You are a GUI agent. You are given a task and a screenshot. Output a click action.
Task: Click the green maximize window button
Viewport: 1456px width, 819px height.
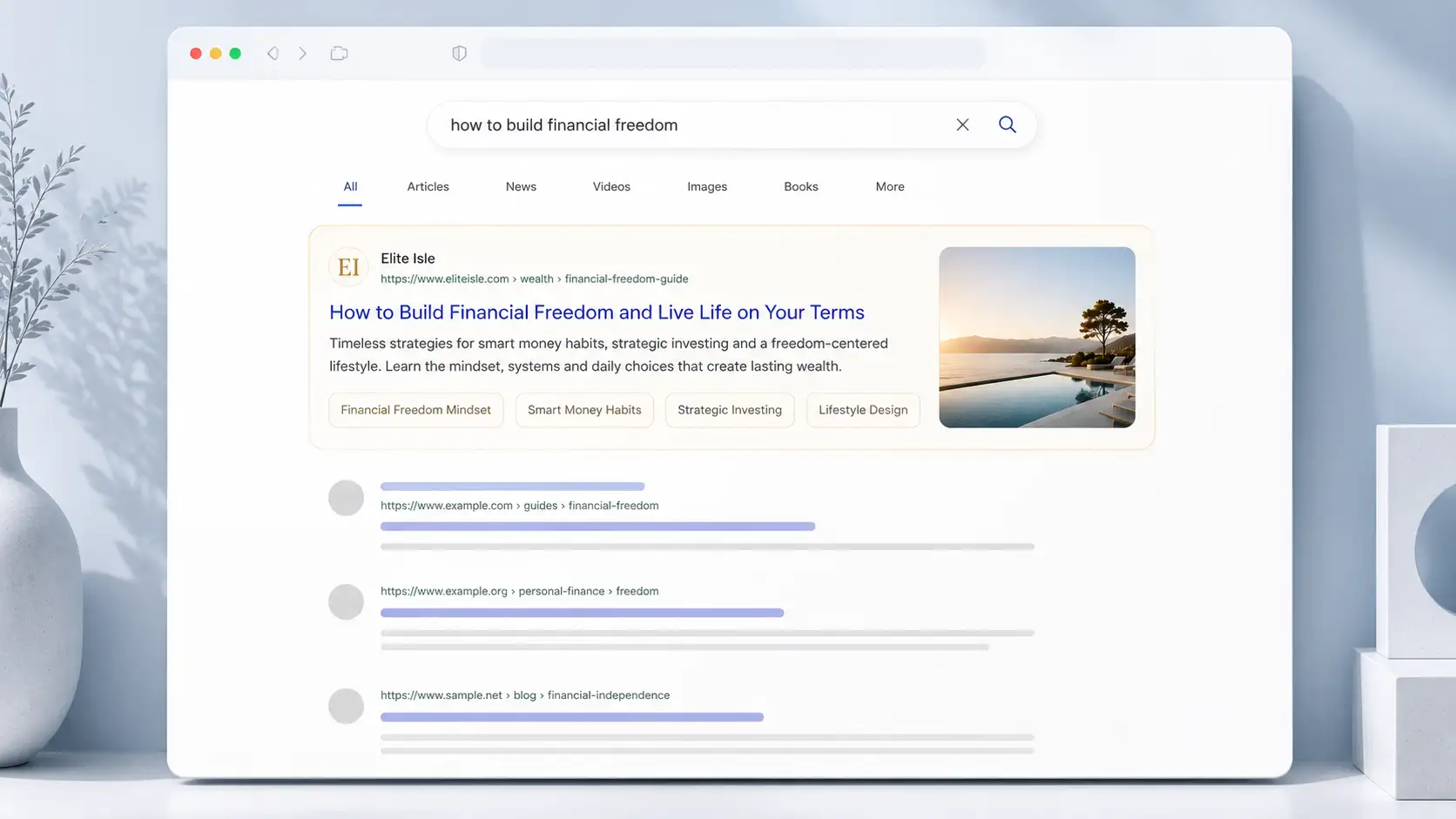(x=235, y=53)
